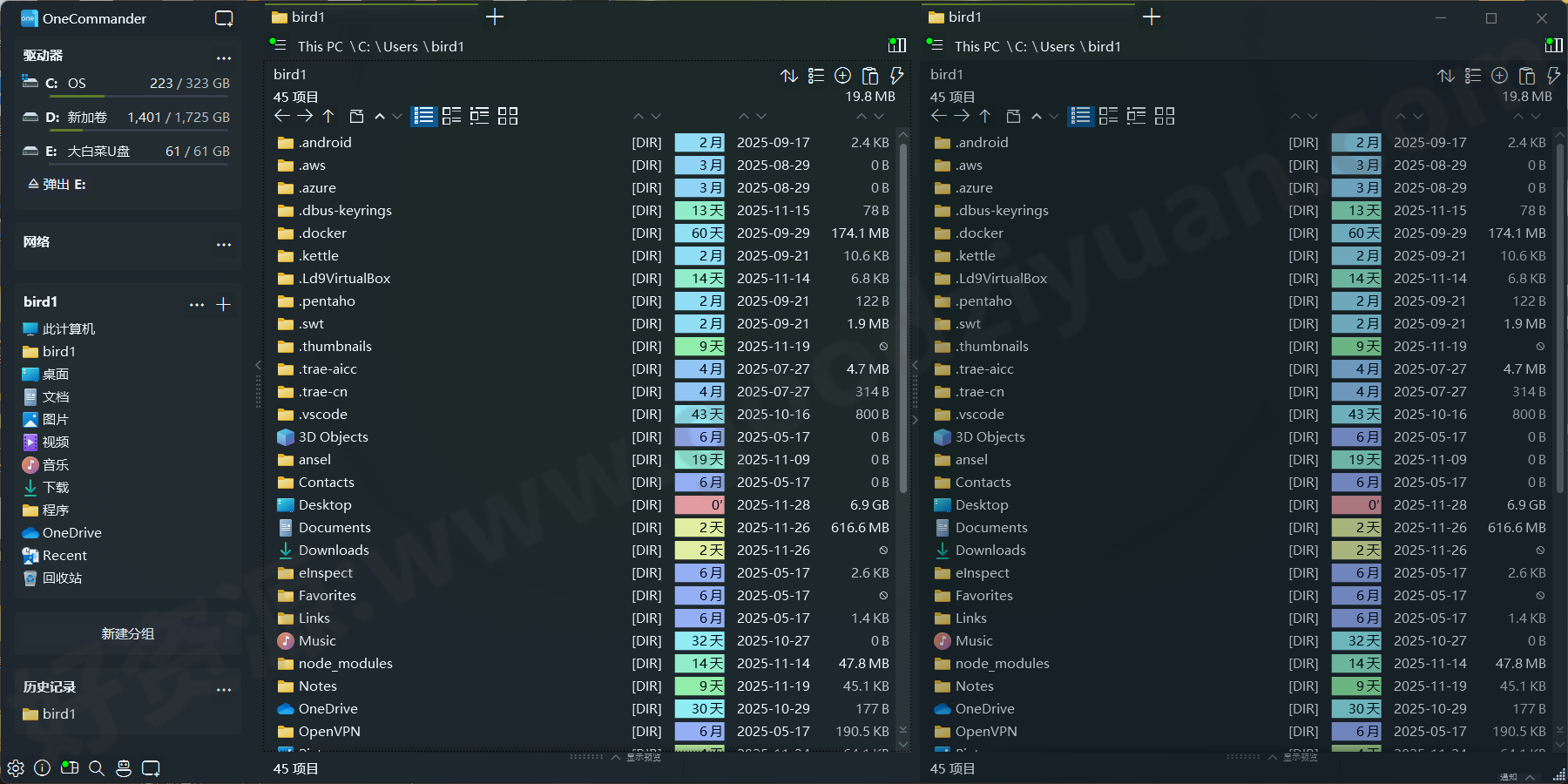Click the green 2月 age badge beside .android
Screen dimensions: 1568x784
pyautogui.click(x=699, y=142)
